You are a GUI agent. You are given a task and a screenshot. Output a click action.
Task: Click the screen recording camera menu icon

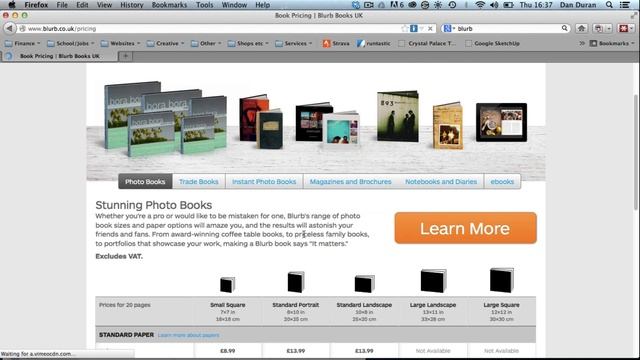pos(369,5)
